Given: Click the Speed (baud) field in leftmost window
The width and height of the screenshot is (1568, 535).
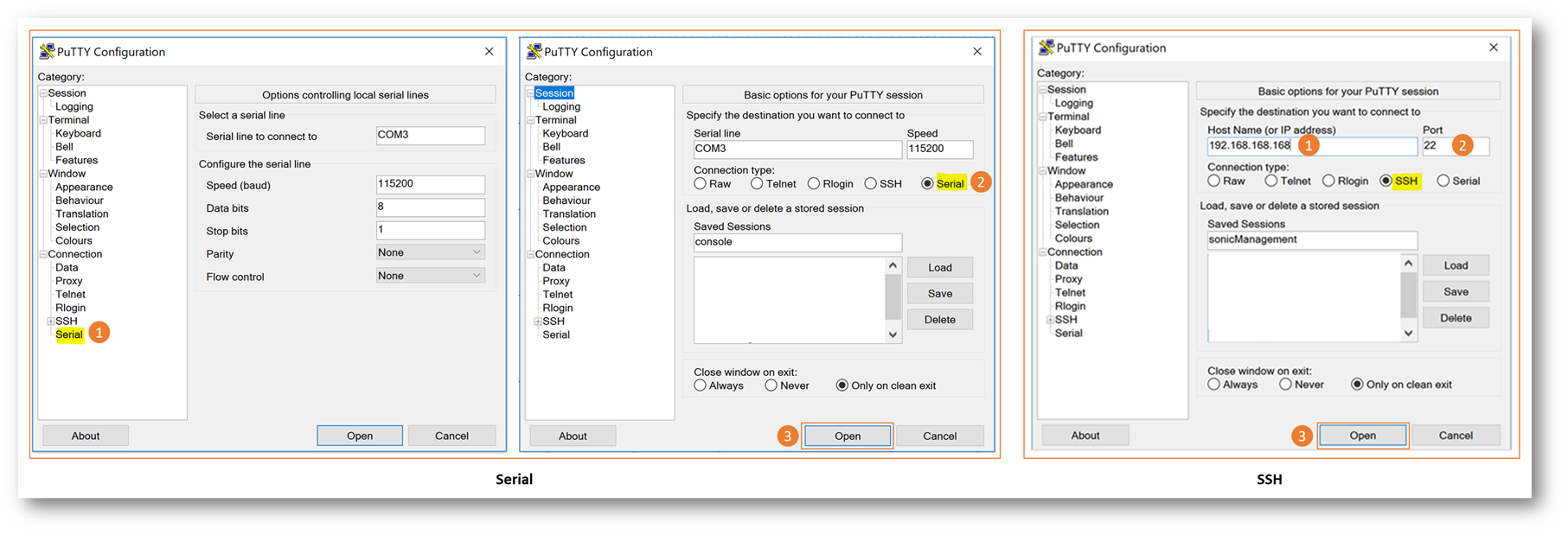Looking at the screenshot, I should pos(430,184).
